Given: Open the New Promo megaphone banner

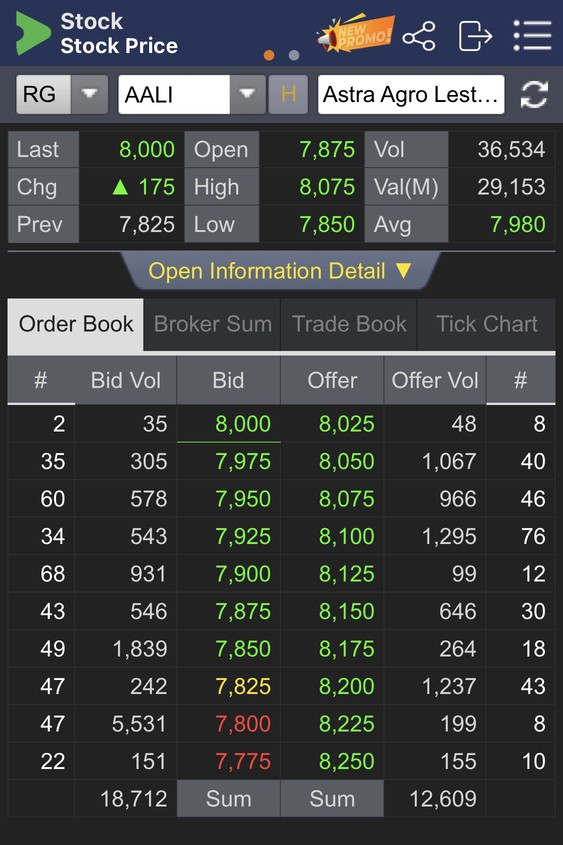Looking at the screenshot, I should pos(356,33).
